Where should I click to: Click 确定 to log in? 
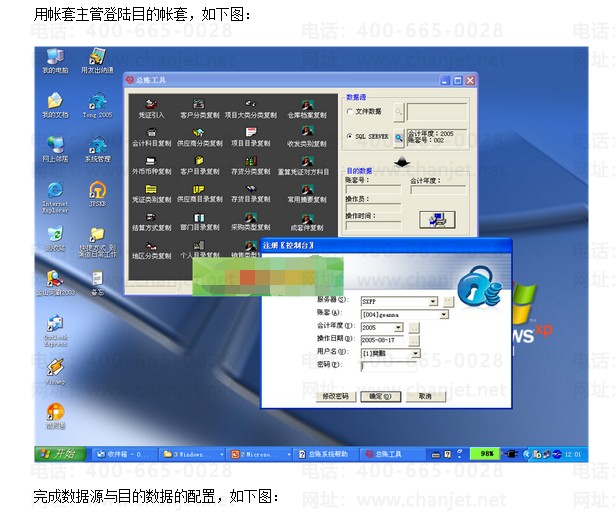click(381, 396)
